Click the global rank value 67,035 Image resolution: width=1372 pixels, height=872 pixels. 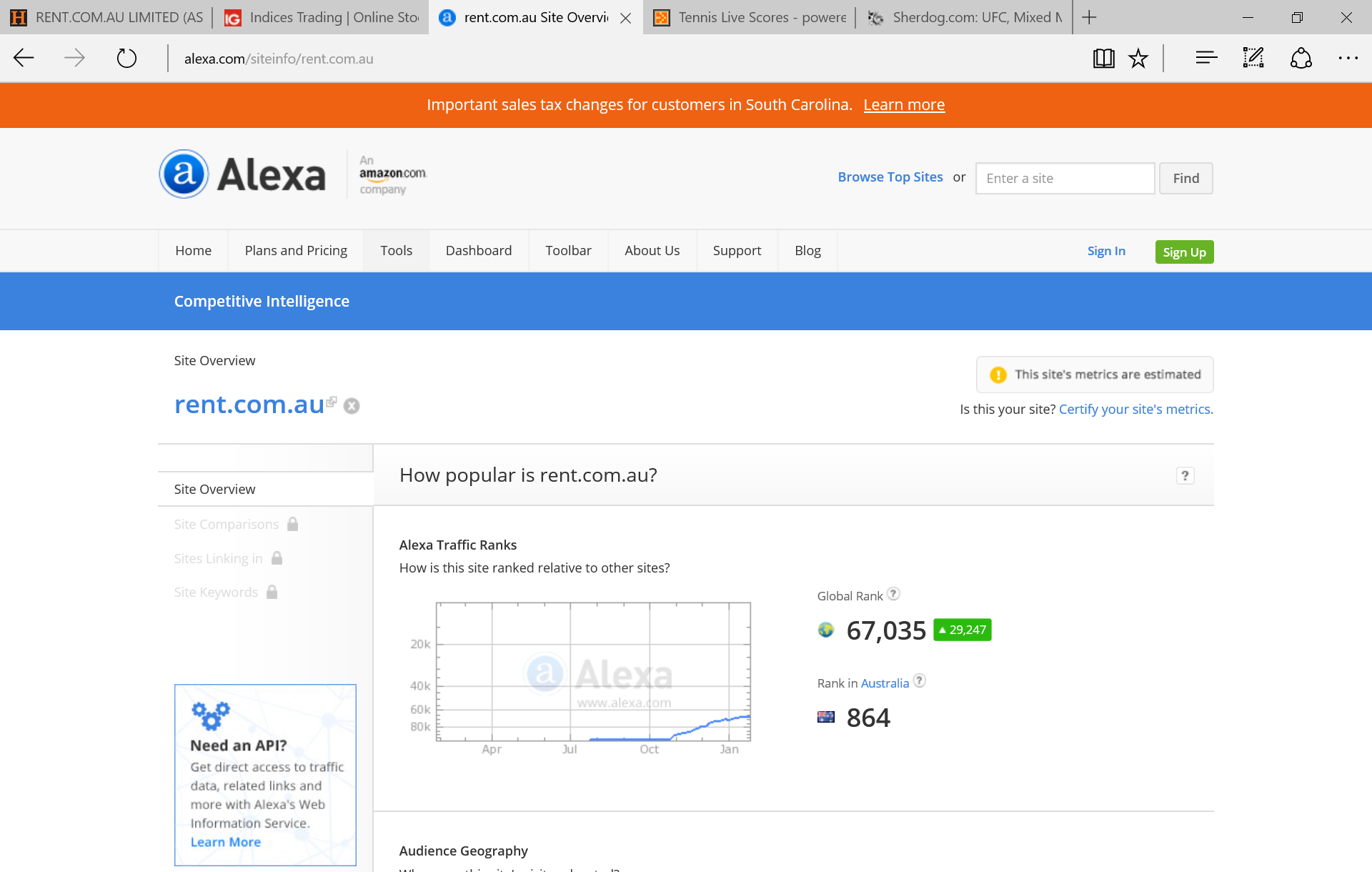(x=886, y=630)
